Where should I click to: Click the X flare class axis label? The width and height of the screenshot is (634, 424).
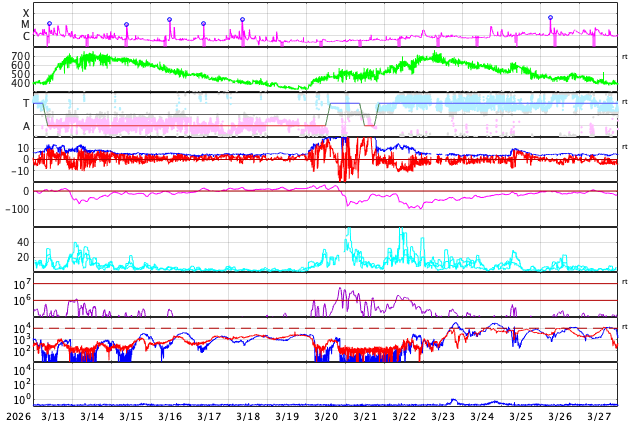click(26, 13)
